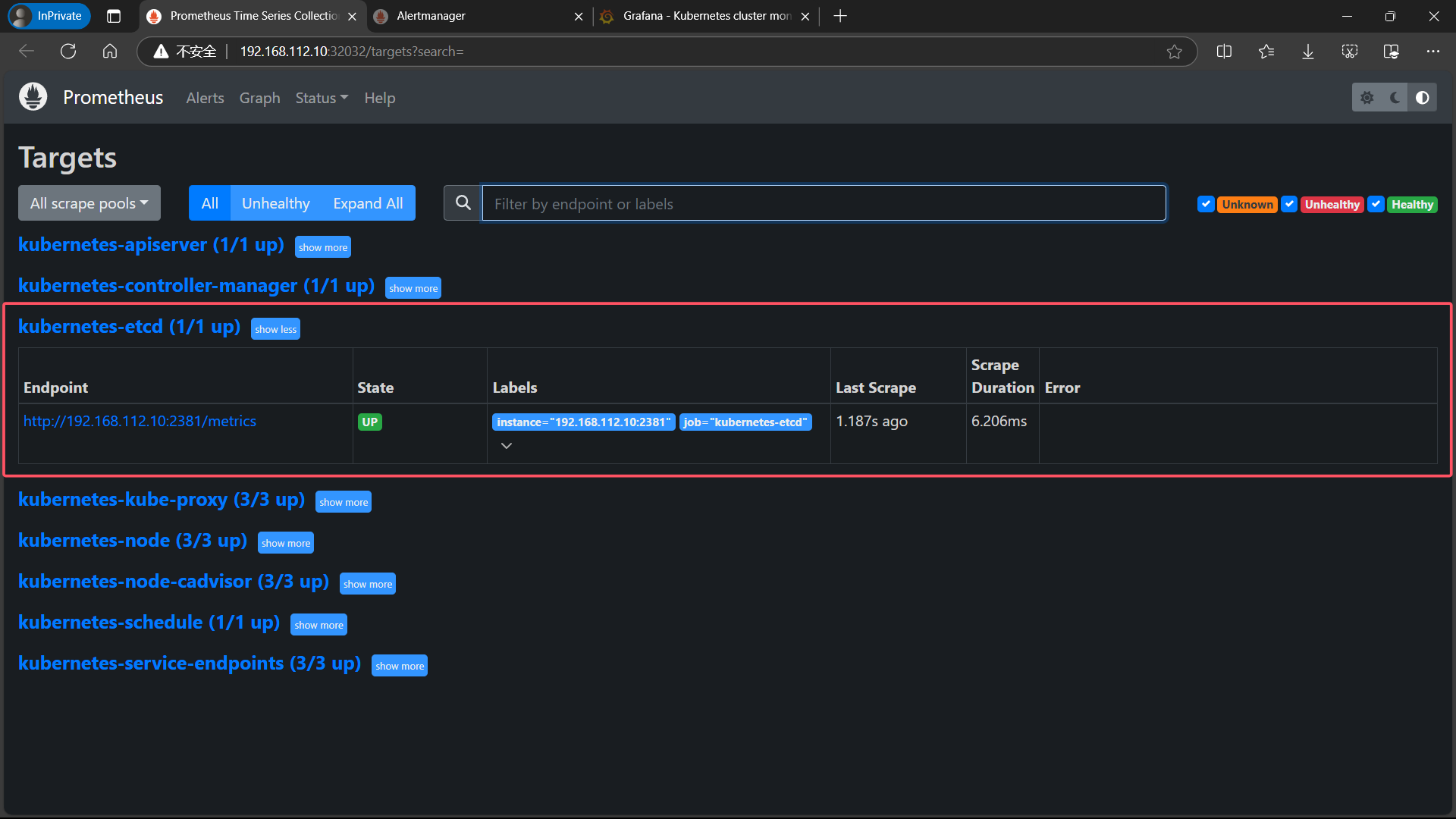Refresh the page with reload icon
Viewport: 1456px width, 819px height.
[x=68, y=52]
